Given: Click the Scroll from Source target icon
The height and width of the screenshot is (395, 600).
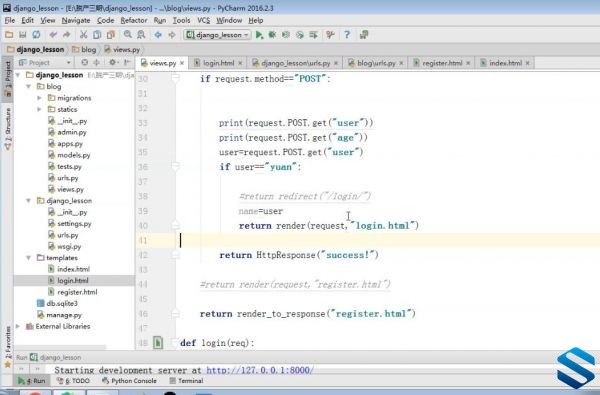Looking at the screenshot, I should (x=85, y=62).
